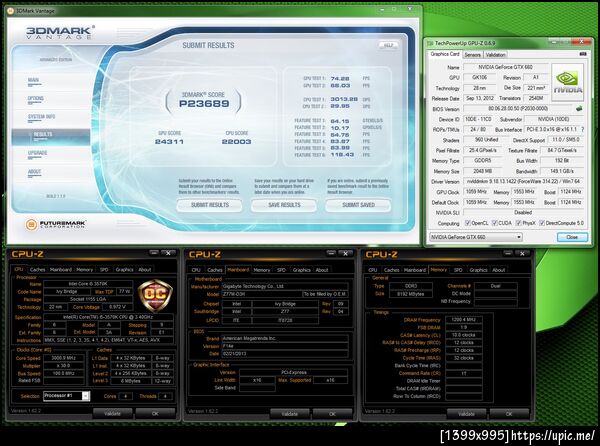Toggle the CUDA checkbox in GPU-Z
600x446 pixels.
494,223
